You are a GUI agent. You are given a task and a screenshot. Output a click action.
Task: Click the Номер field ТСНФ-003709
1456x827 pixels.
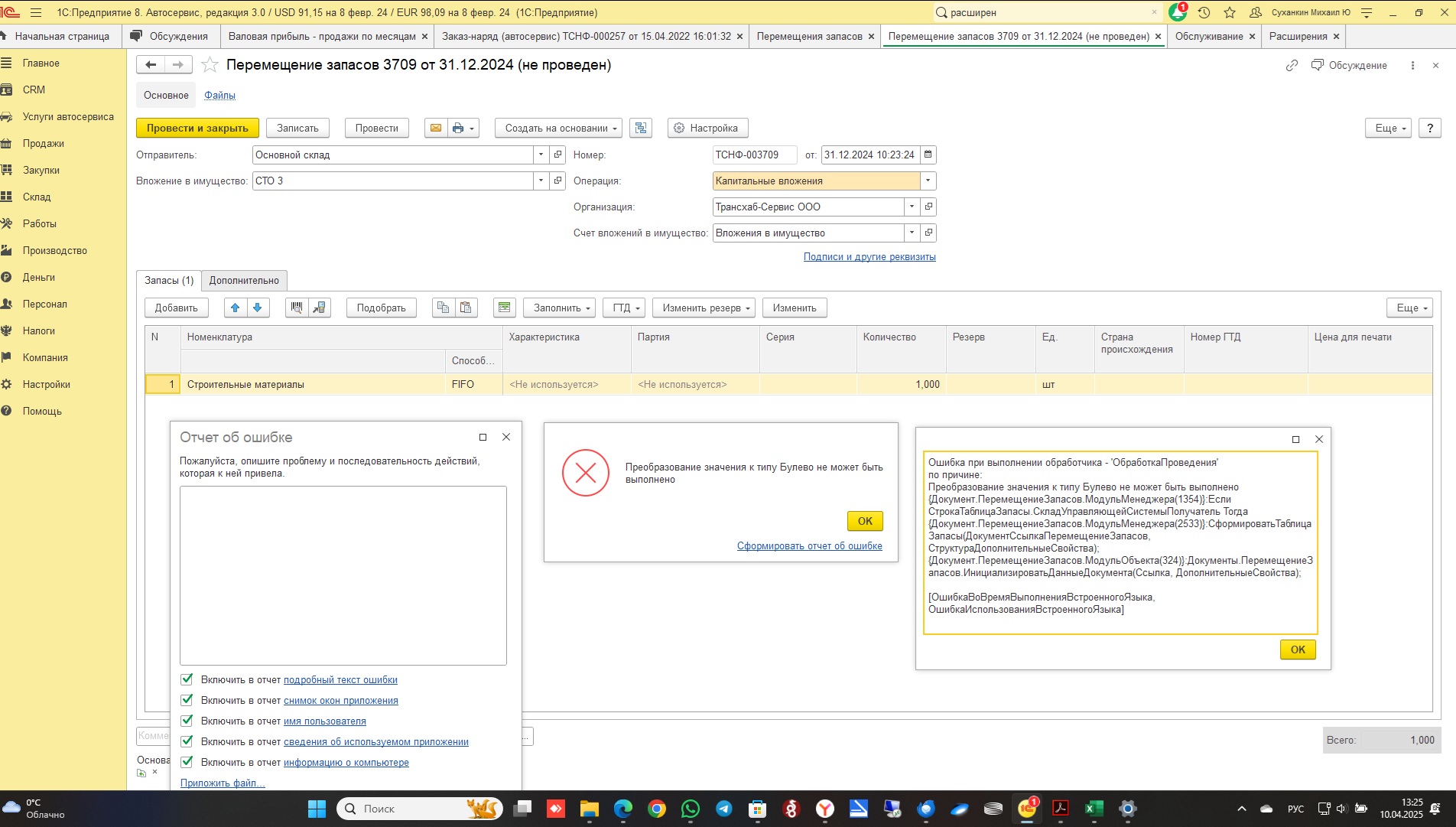[754, 155]
